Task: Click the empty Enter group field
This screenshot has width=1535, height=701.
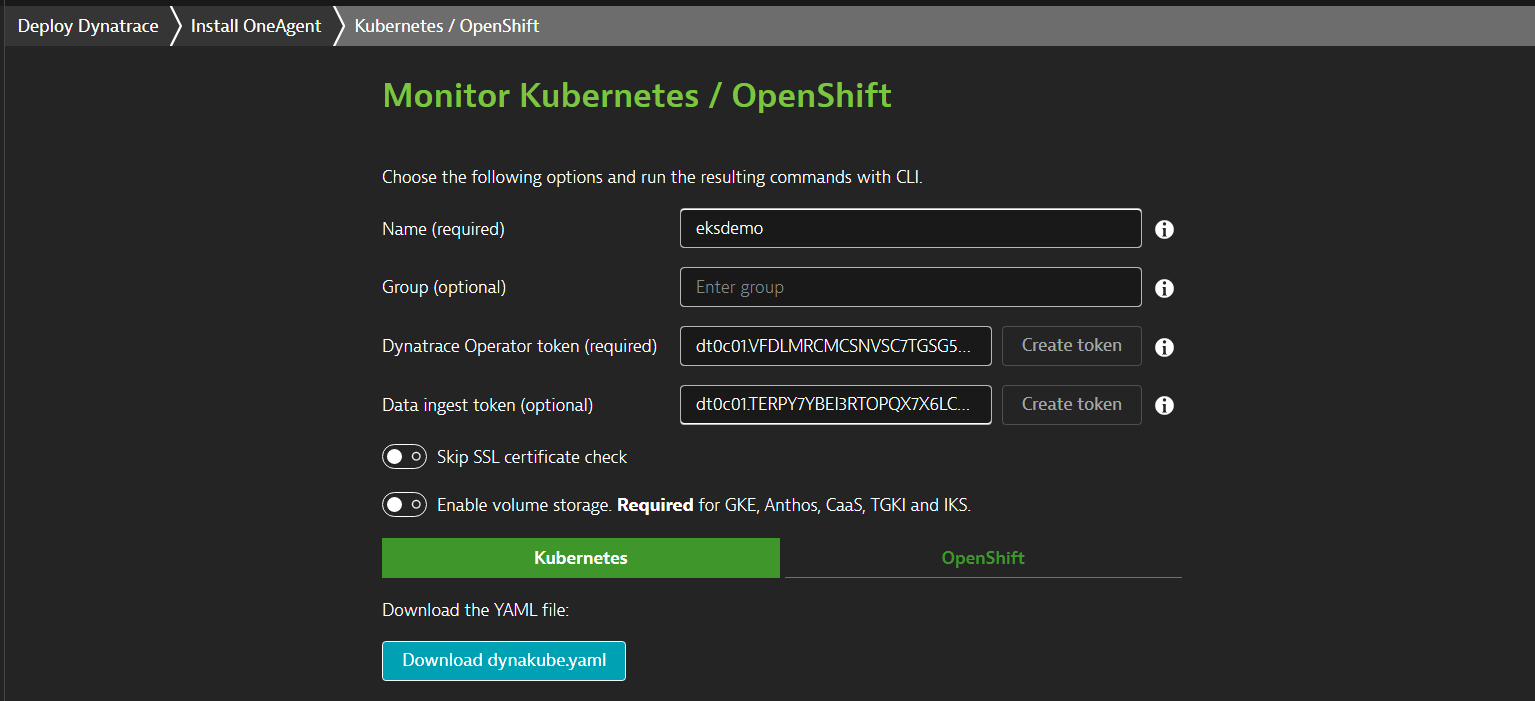Action: (909, 287)
